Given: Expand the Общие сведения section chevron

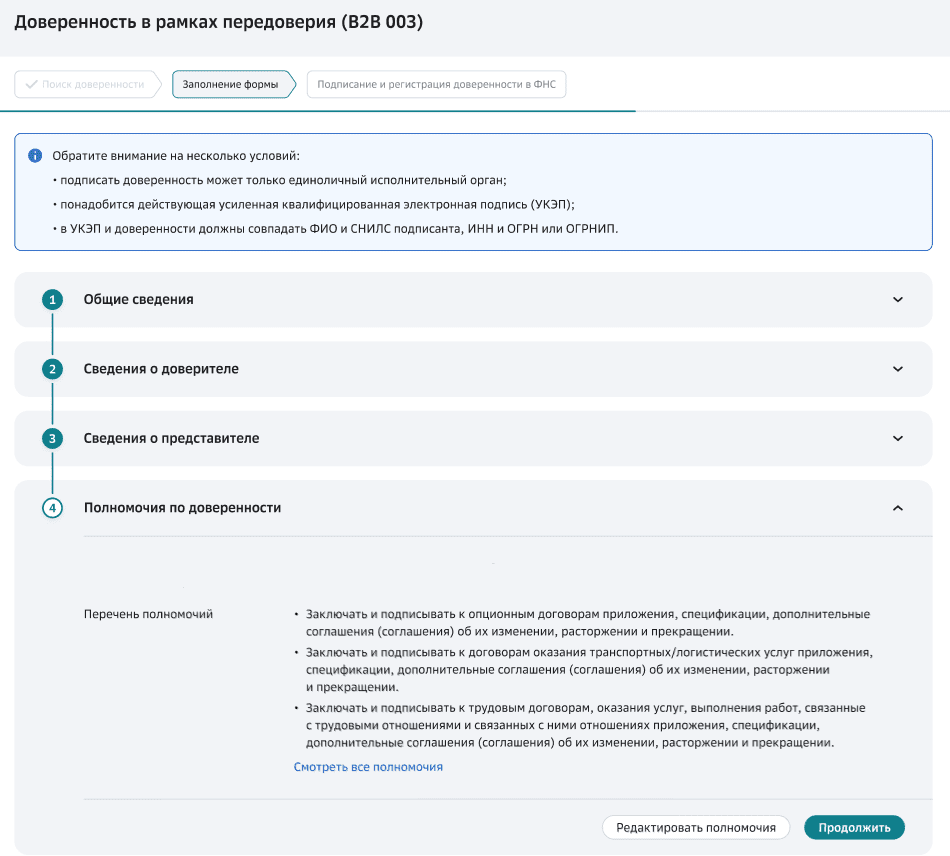Looking at the screenshot, I should (x=898, y=299).
